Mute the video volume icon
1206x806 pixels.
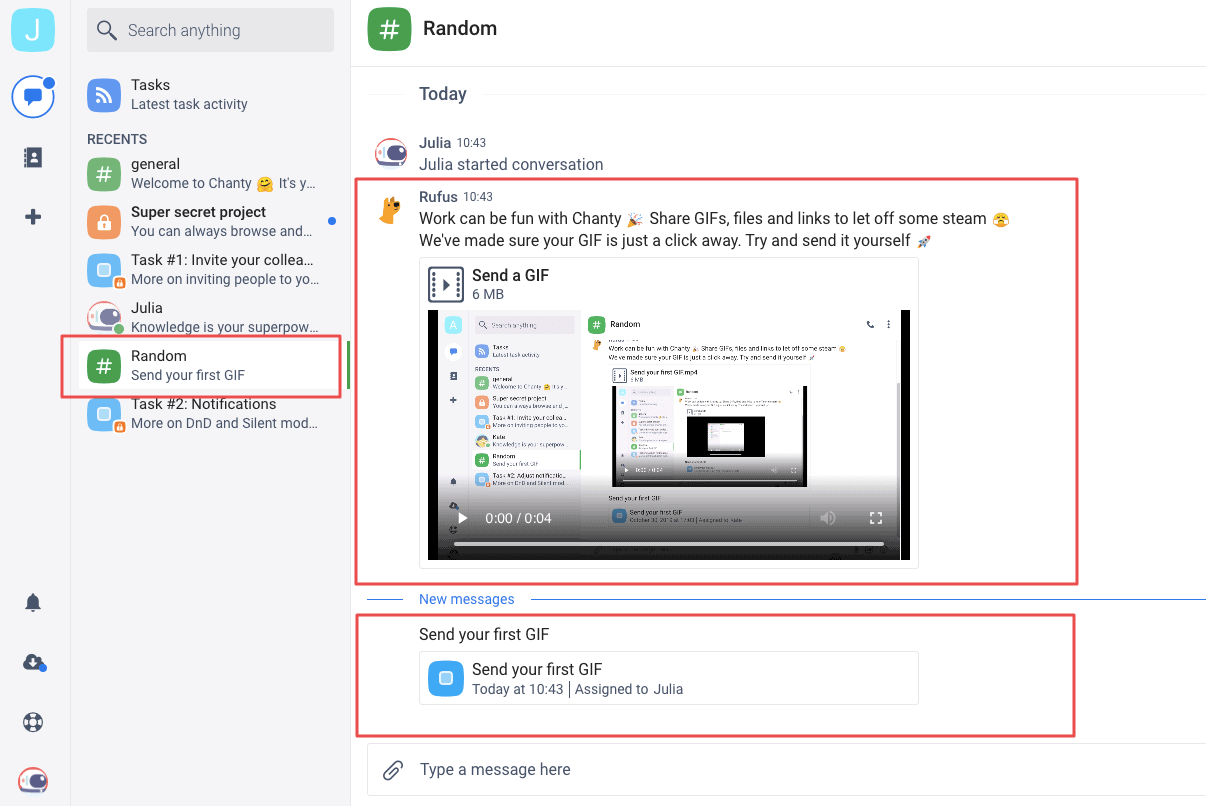(x=828, y=518)
